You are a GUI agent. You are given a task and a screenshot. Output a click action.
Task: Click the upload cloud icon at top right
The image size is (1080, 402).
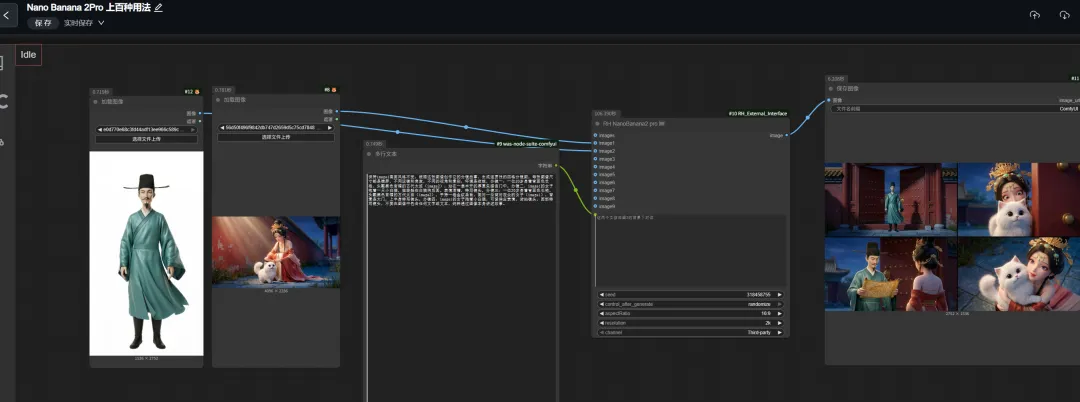pos(1035,14)
